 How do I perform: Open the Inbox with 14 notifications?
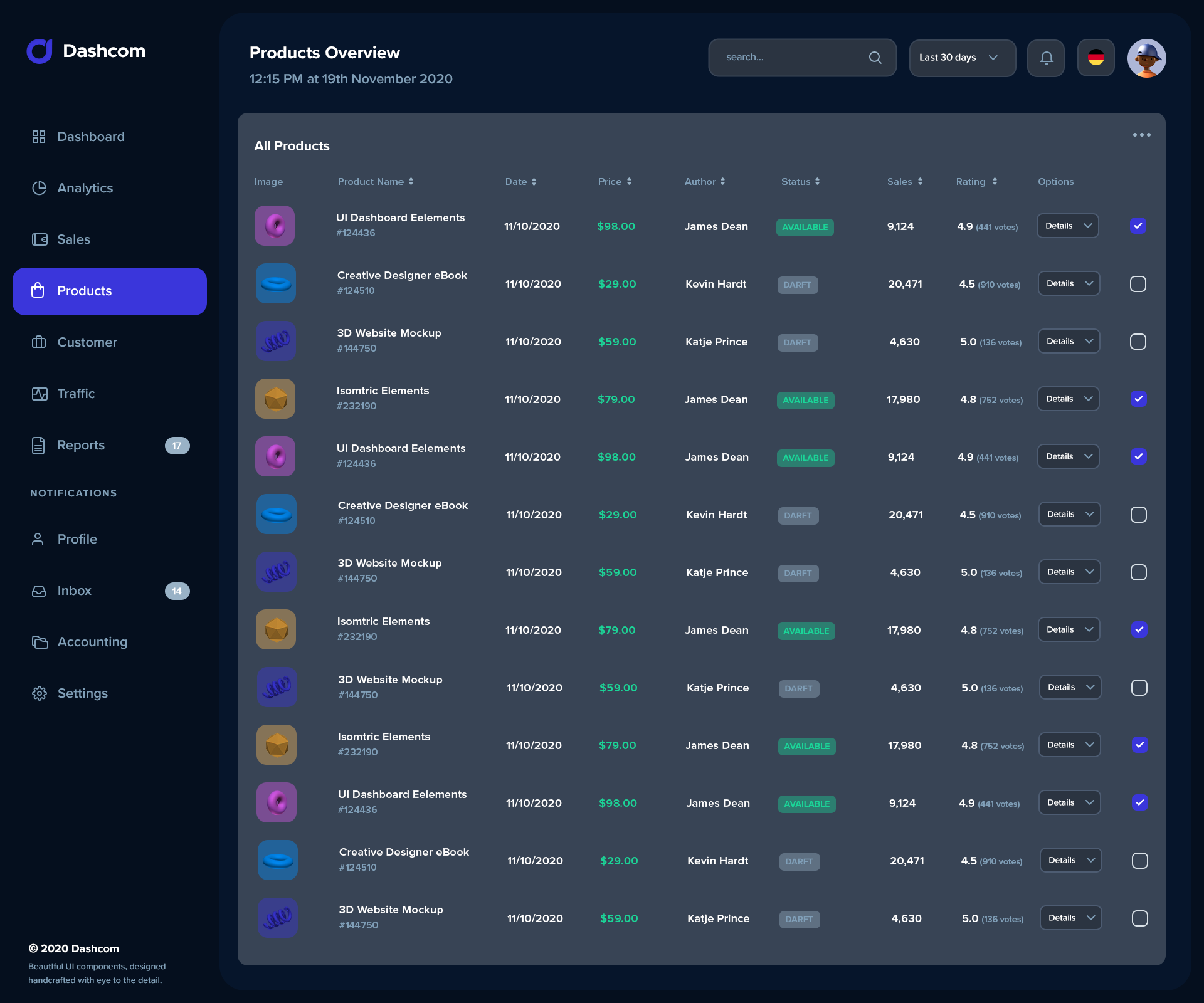(74, 590)
